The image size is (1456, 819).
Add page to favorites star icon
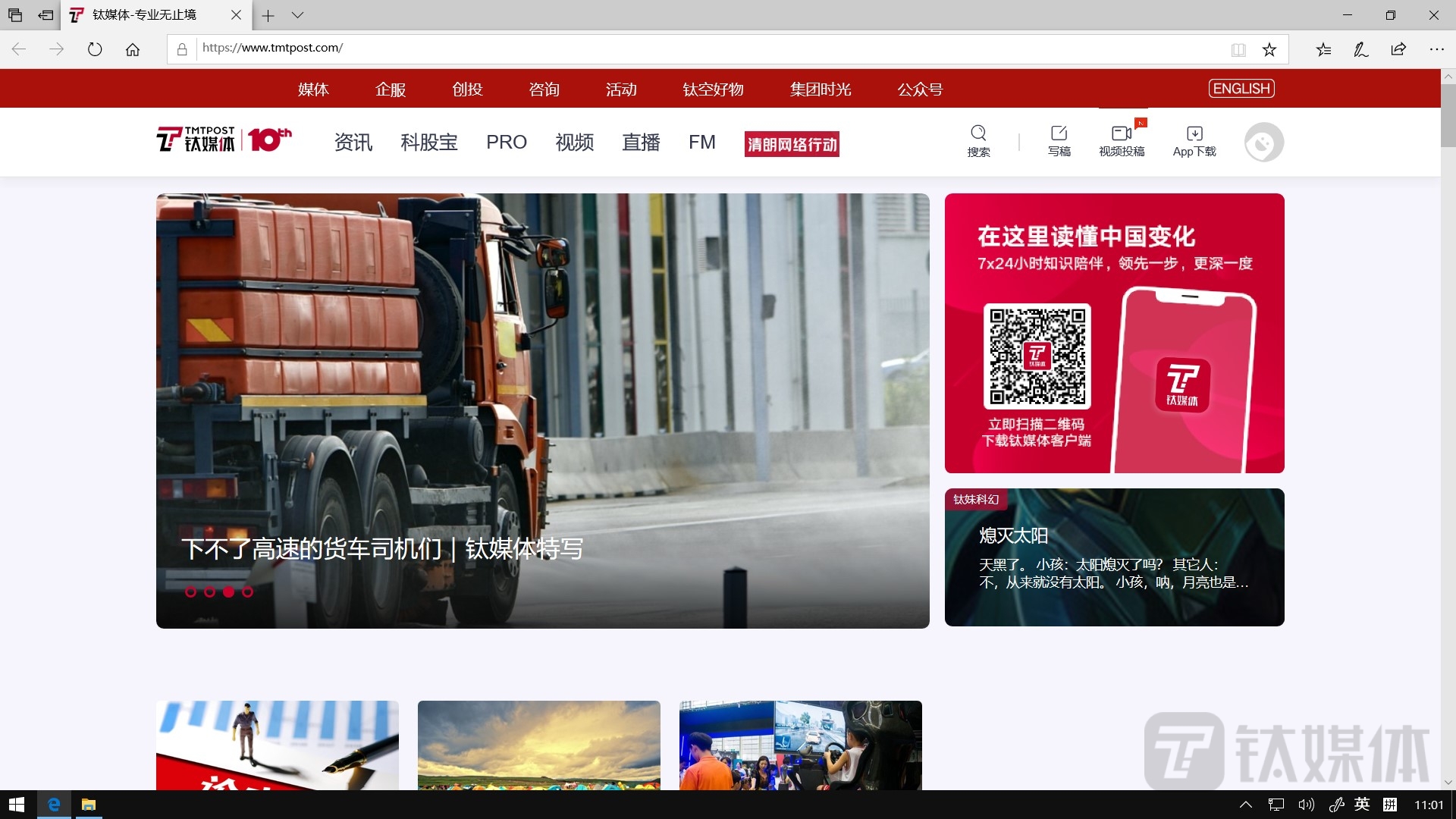pos(1269,50)
